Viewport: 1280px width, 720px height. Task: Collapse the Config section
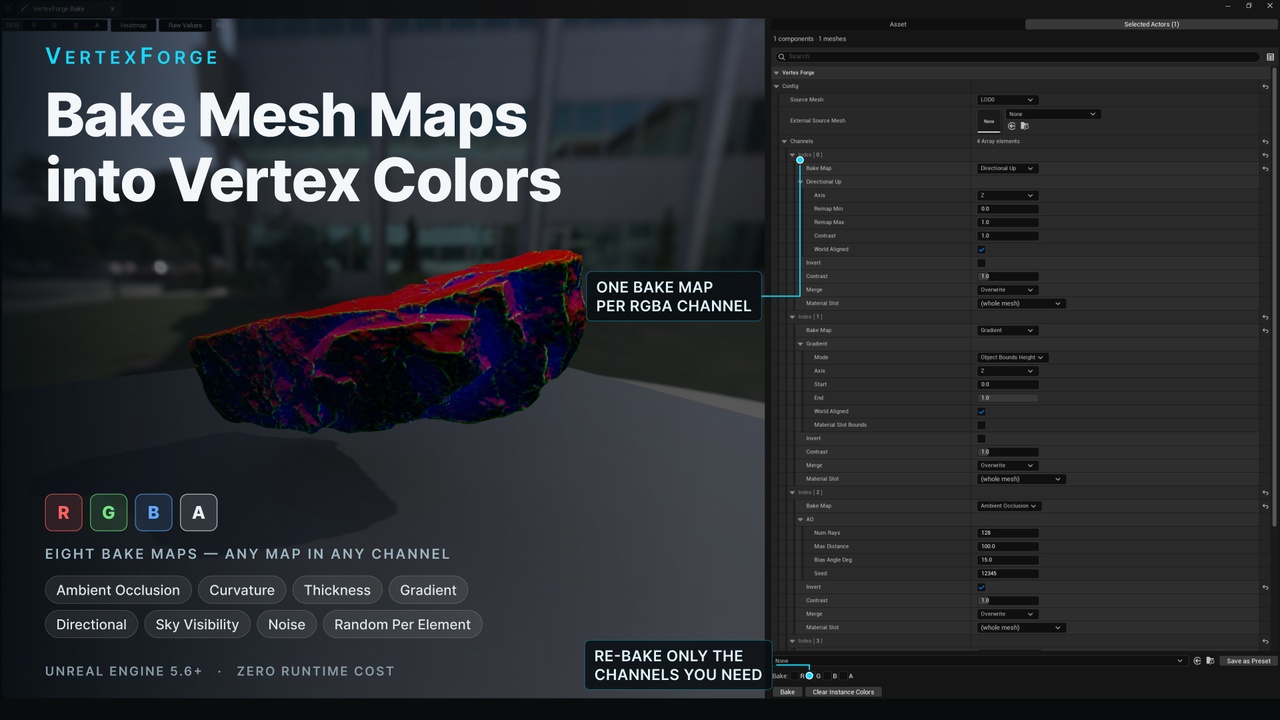(x=777, y=87)
